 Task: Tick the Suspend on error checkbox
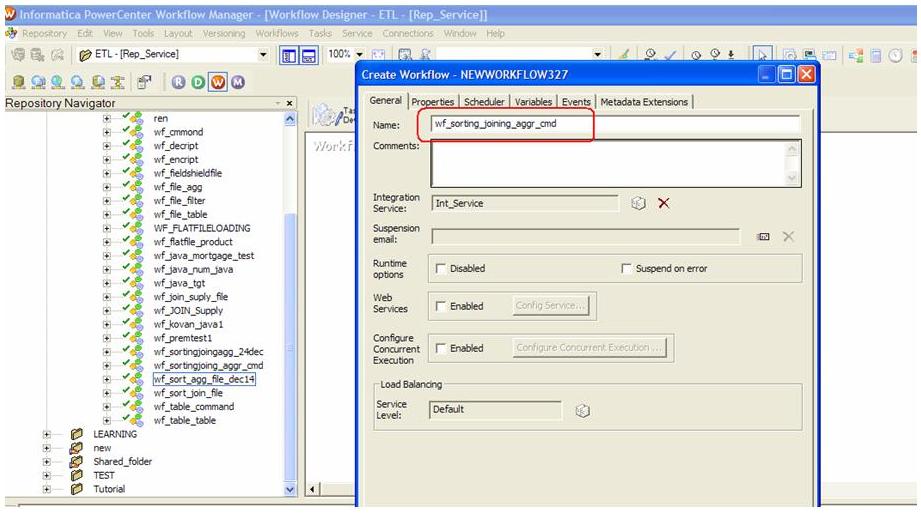tap(626, 269)
